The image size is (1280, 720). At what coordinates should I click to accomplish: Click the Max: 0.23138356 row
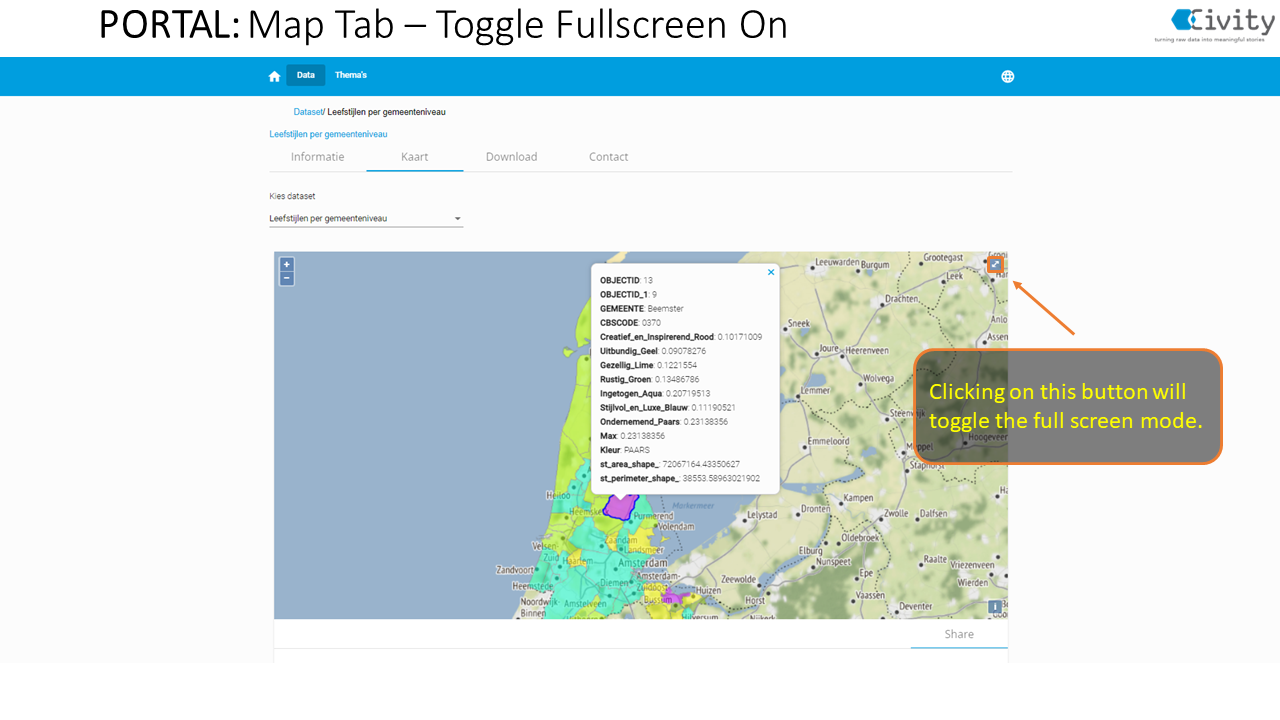coord(633,436)
